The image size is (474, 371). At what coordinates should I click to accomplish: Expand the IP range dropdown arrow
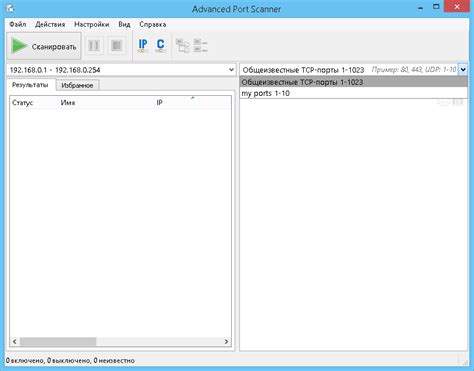(231, 70)
